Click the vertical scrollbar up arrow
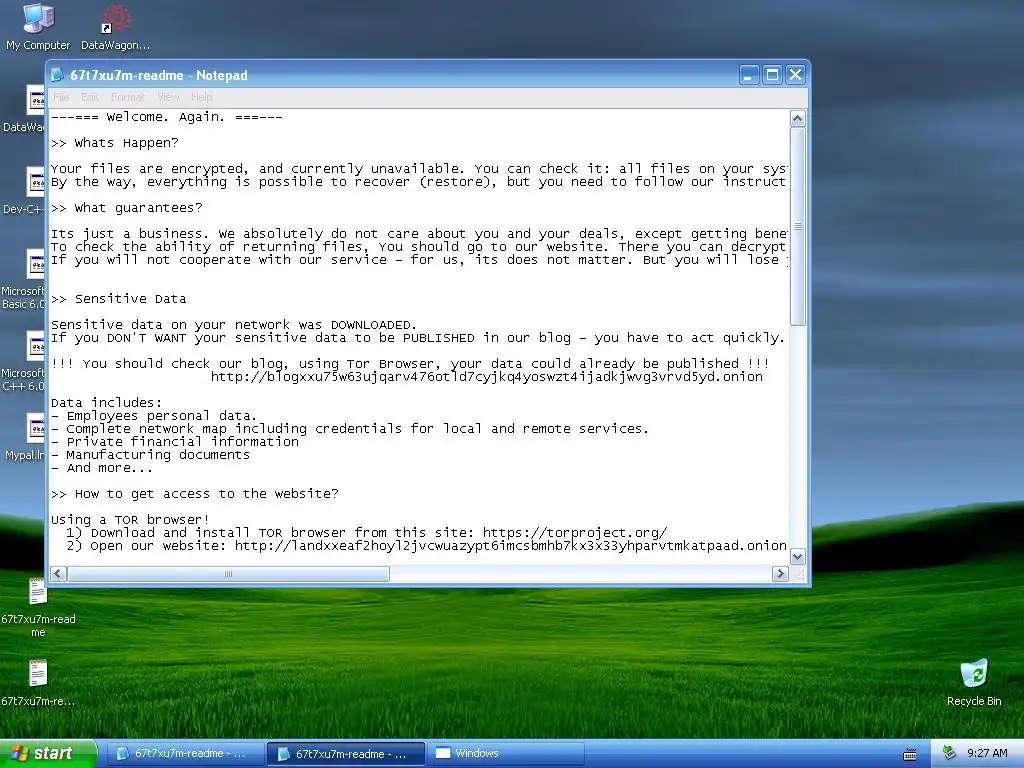 [797, 118]
